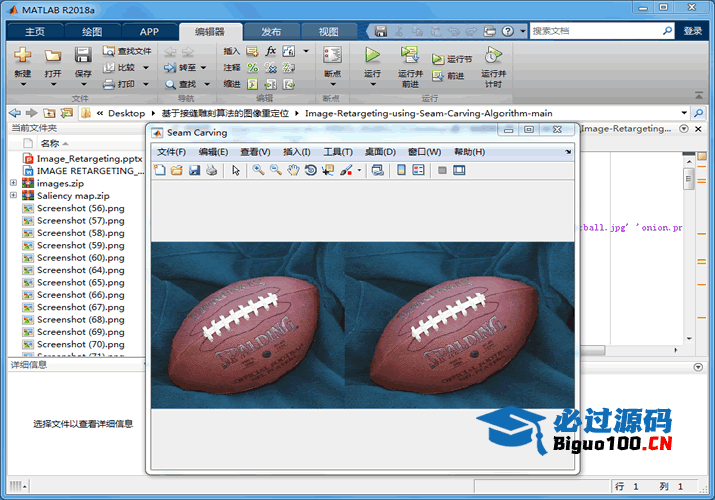
Task: Toggle the Brush data tool
Action: click(x=345, y=170)
